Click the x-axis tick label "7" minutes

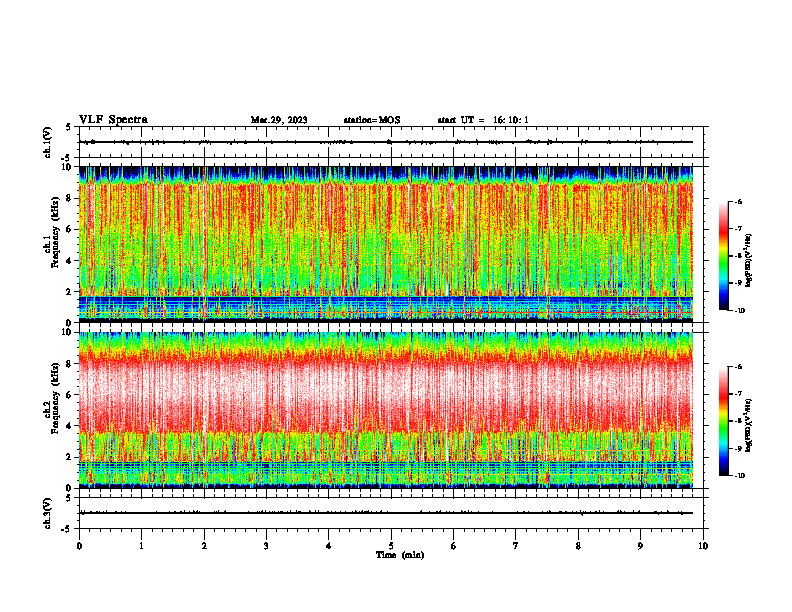click(516, 546)
